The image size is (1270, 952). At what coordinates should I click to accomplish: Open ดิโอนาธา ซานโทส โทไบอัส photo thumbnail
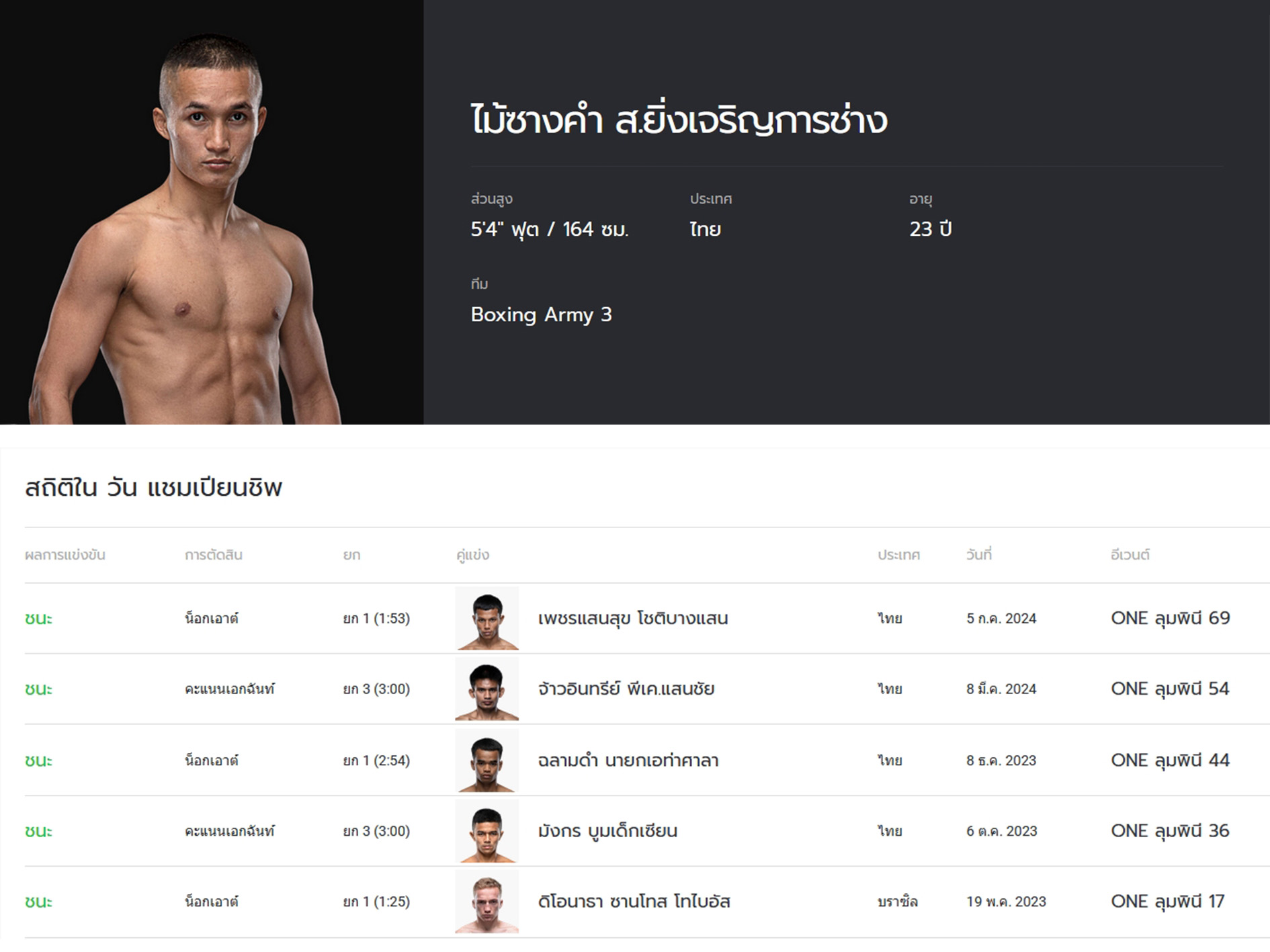pos(487,902)
